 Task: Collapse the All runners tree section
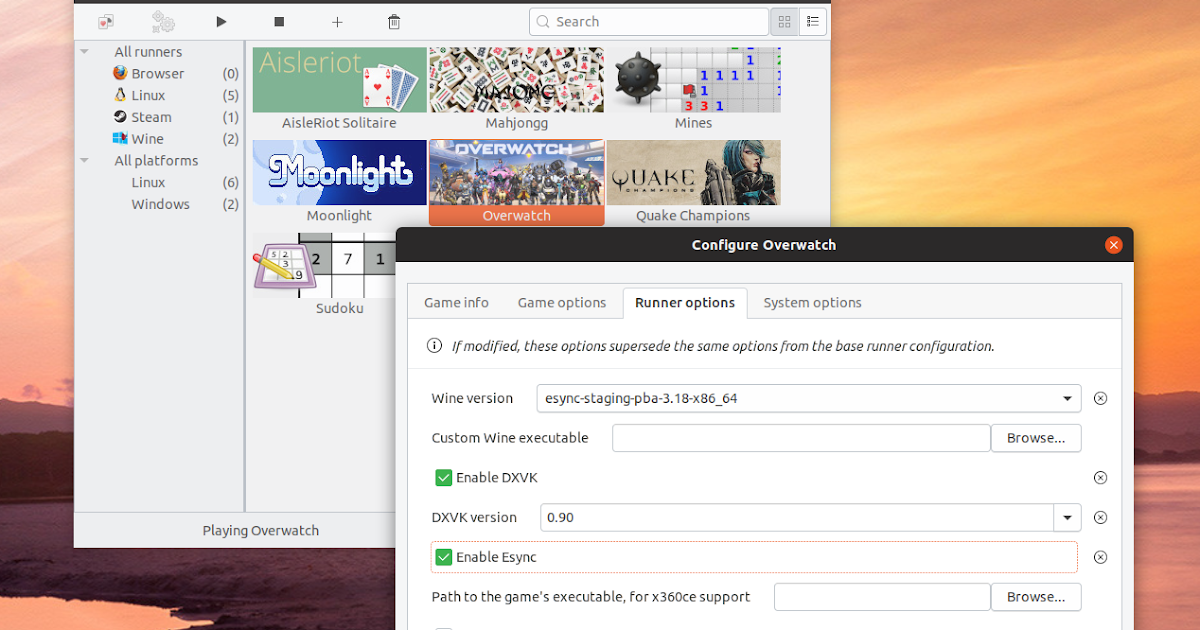coord(85,52)
